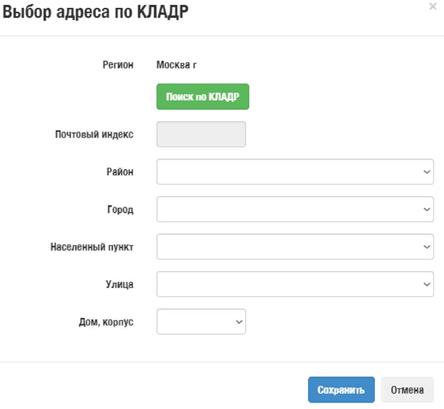The width and height of the screenshot is (444, 409).
Task: Open the Район combo box
Action: tap(295, 172)
